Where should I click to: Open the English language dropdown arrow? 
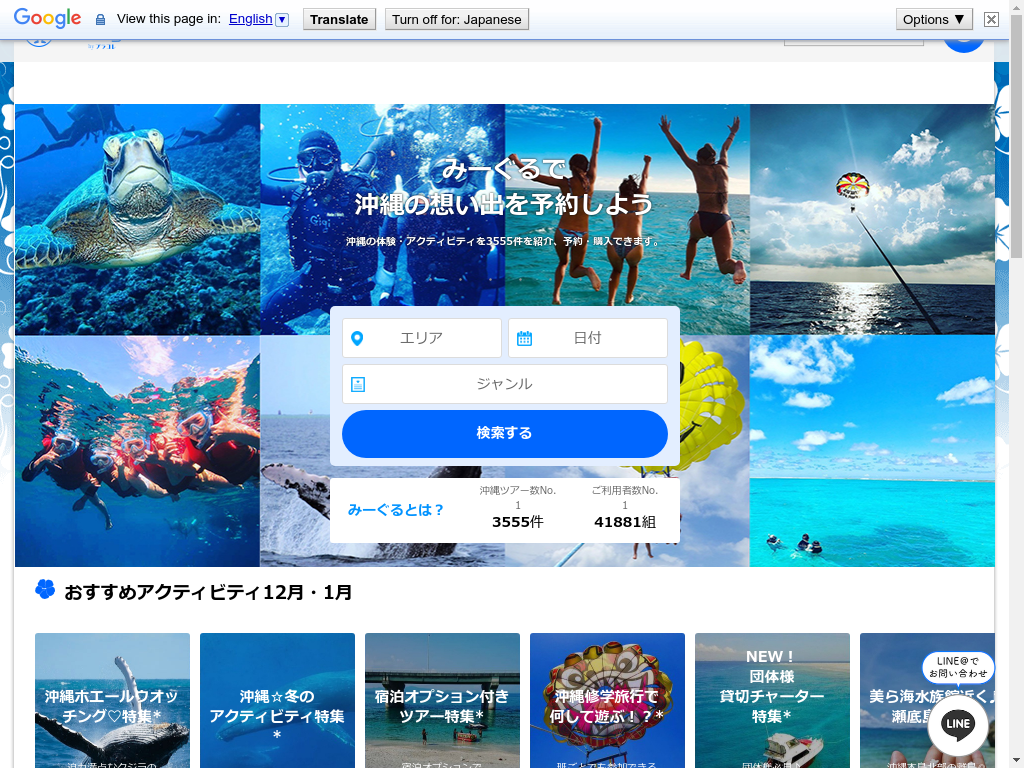point(282,20)
